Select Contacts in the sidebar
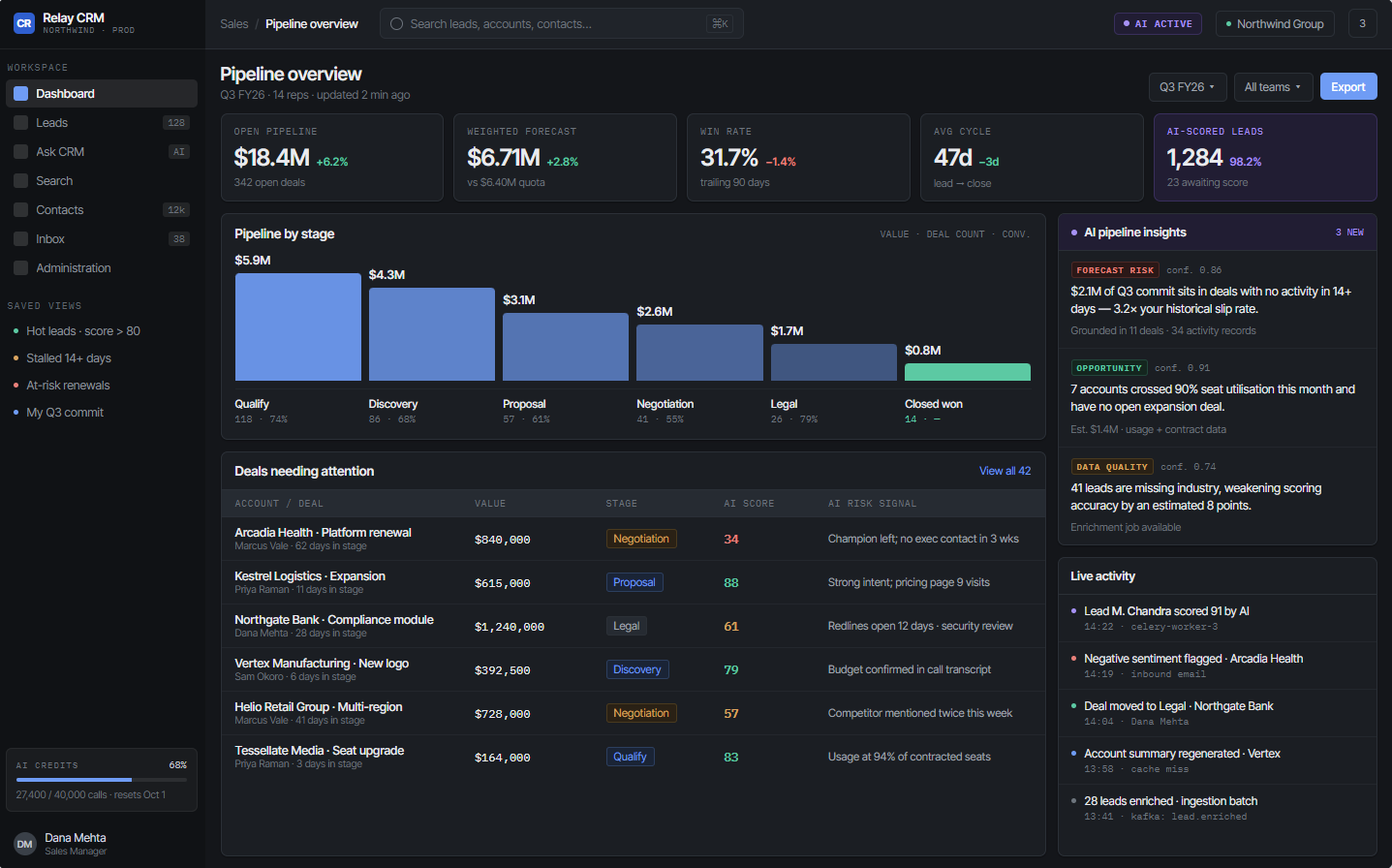 tap(102, 210)
